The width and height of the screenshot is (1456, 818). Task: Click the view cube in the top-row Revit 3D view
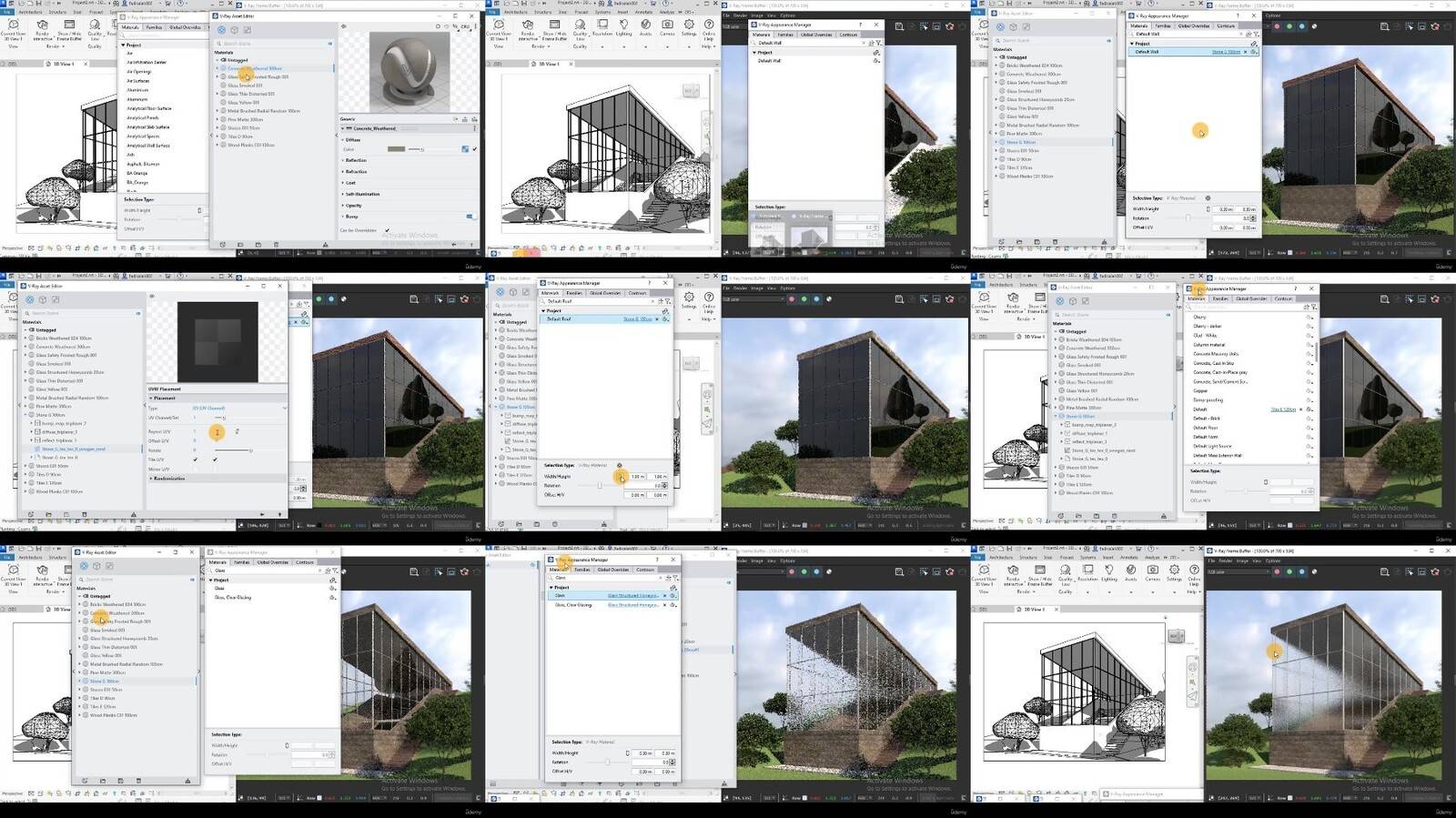[x=691, y=90]
